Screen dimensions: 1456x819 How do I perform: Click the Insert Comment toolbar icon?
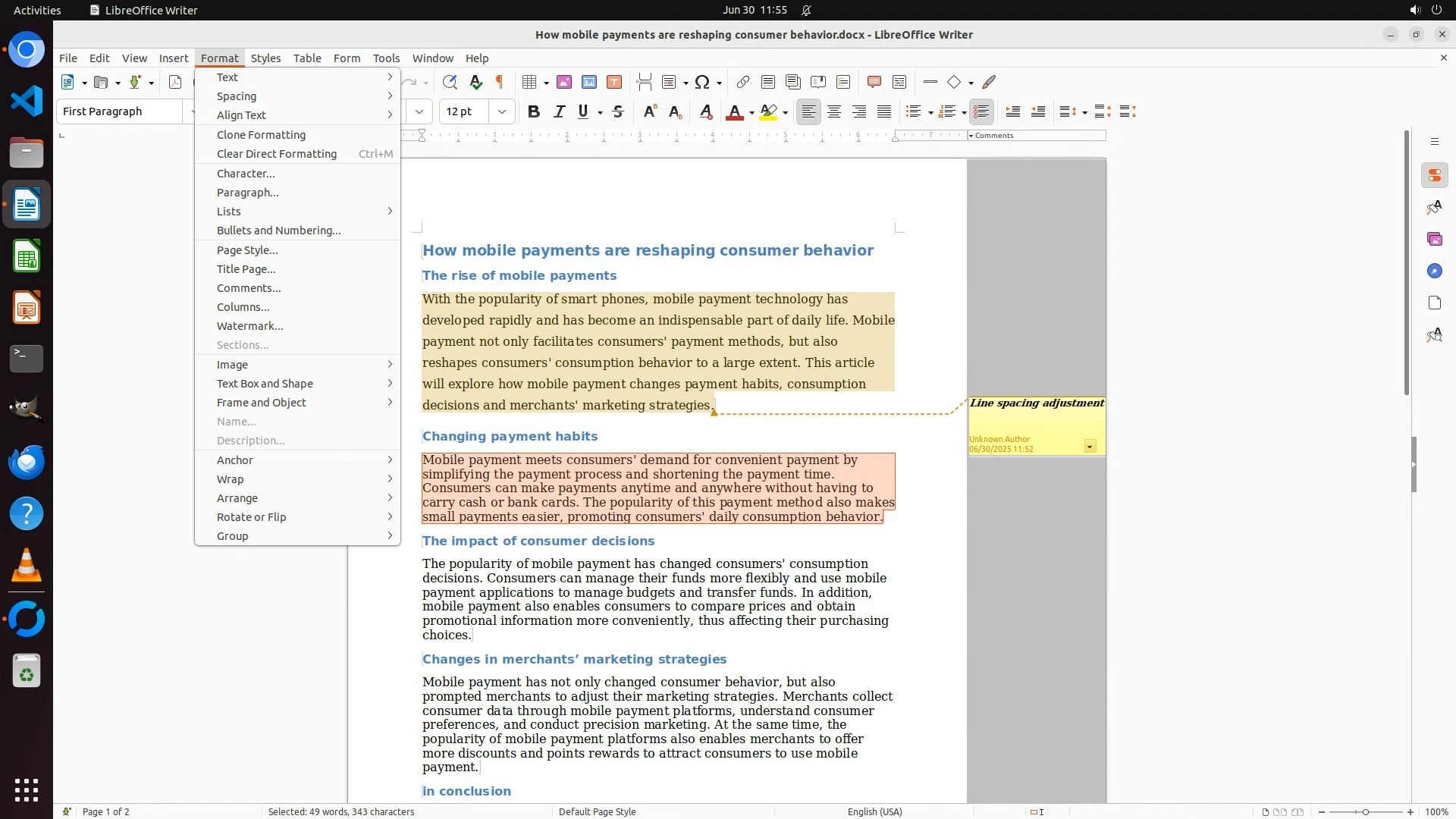(874, 82)
